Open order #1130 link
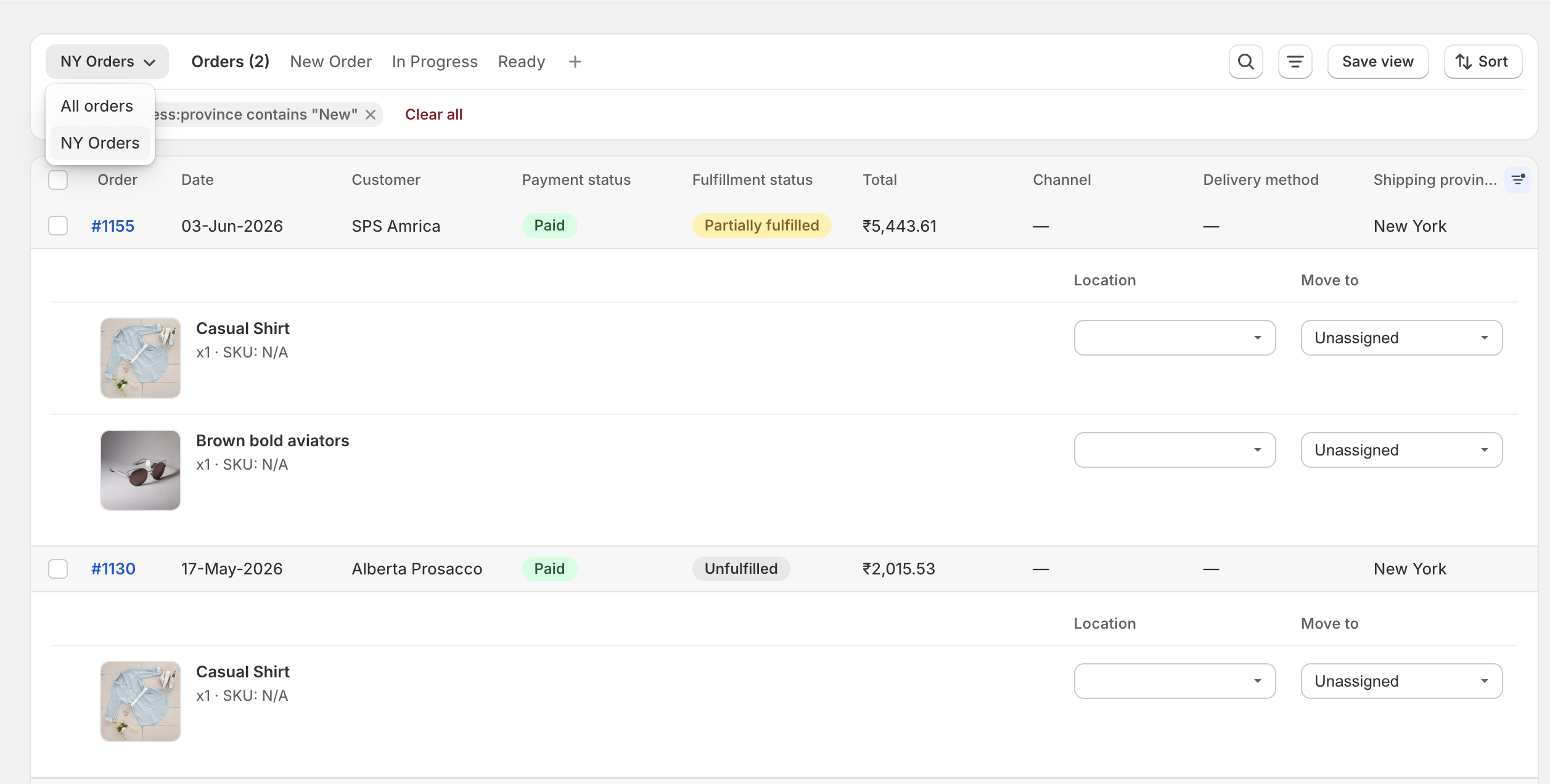The width and height of the screenshot is (1550, 784). pyautogui.click(x=113, y=569)
